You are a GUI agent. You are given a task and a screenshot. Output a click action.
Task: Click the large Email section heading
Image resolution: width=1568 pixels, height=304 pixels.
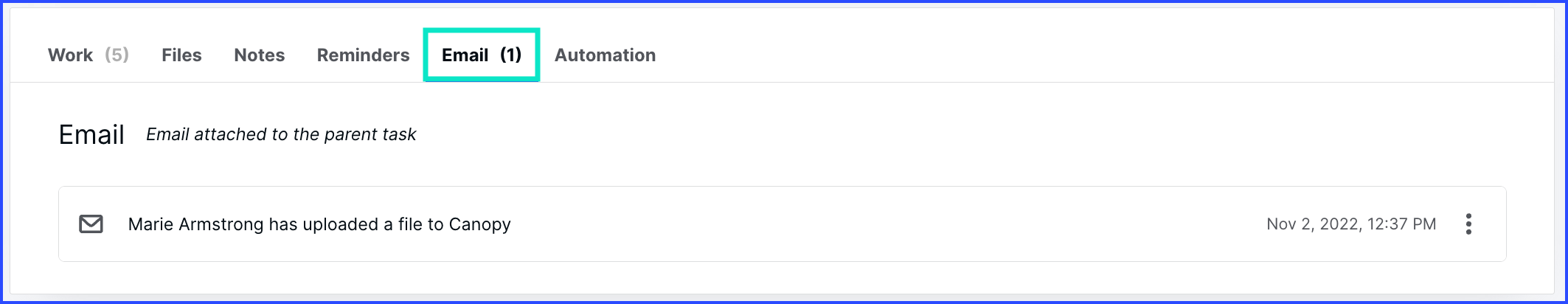tap(91, 134)
